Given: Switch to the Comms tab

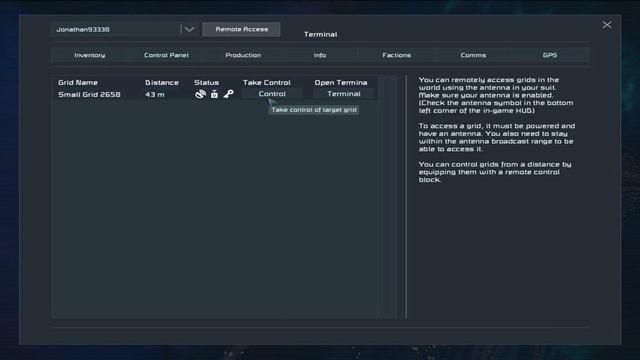Looking at the screenshot, I should tap(473, 55).
